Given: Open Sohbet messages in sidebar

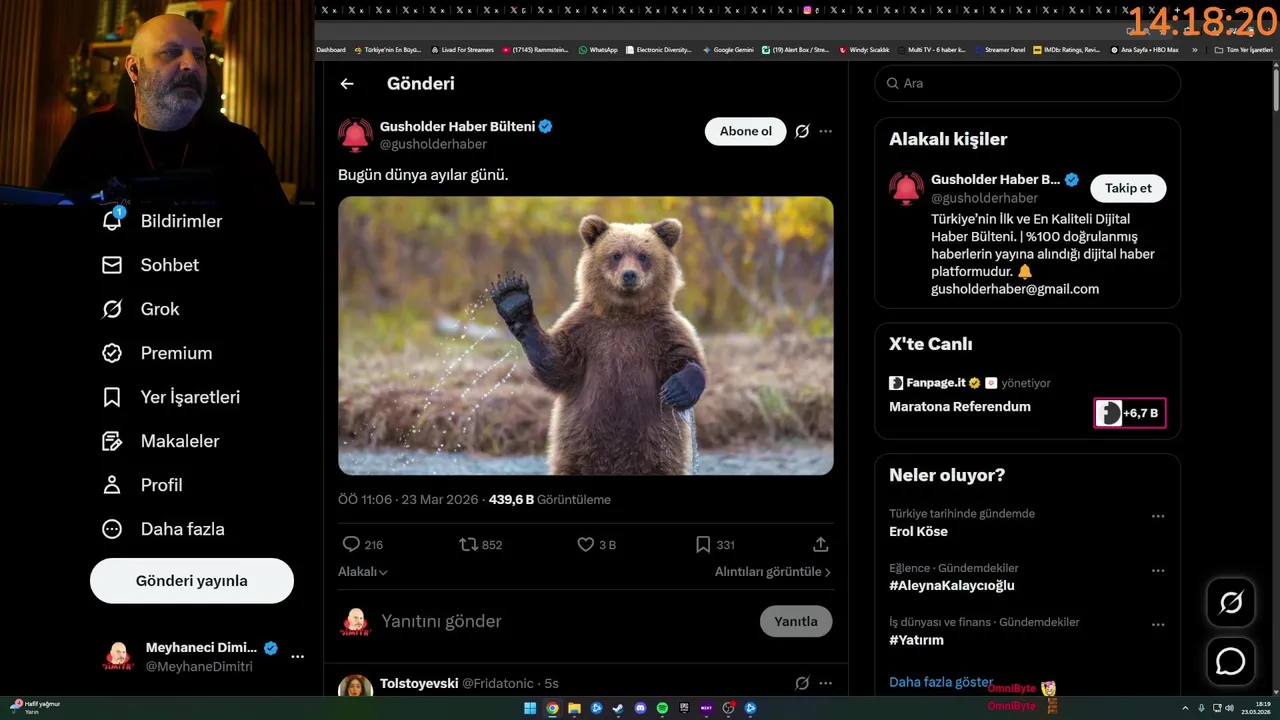Looking at the screenshot, I should click(x=150, y=265).
